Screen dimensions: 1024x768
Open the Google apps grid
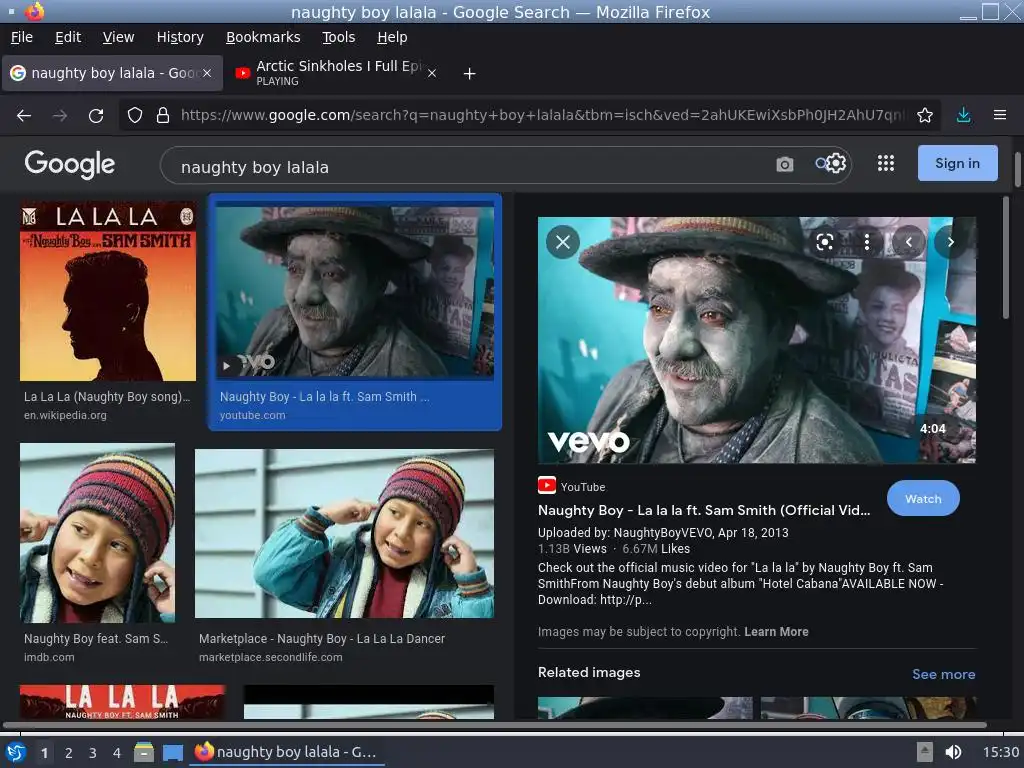pyautogui.click(x=886, y=163)
